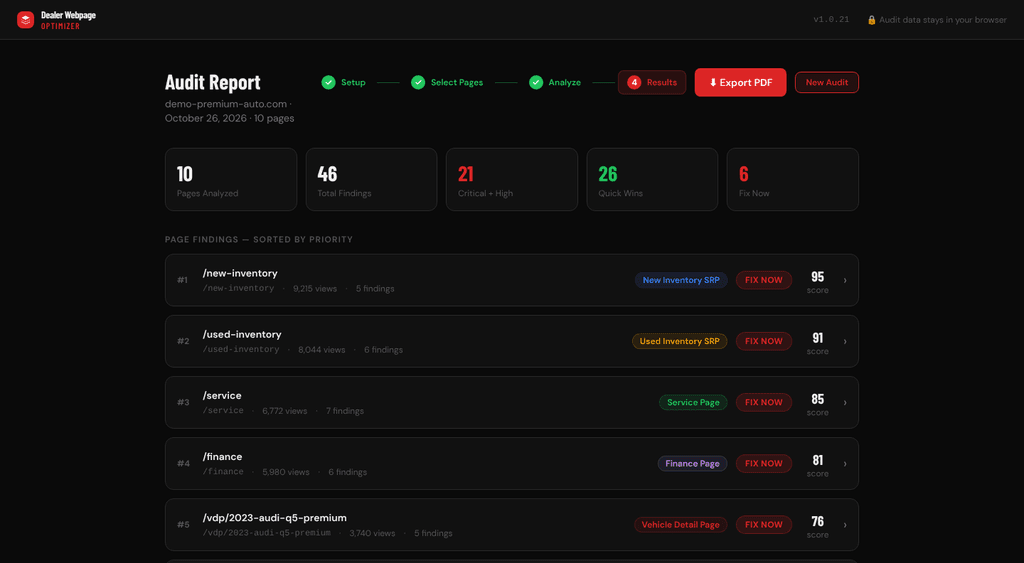The image size is (1024, 563).
Task: Expand the /vdp/2023-audi-q5-premium row chevron
Action: click(x=845, y=524)
